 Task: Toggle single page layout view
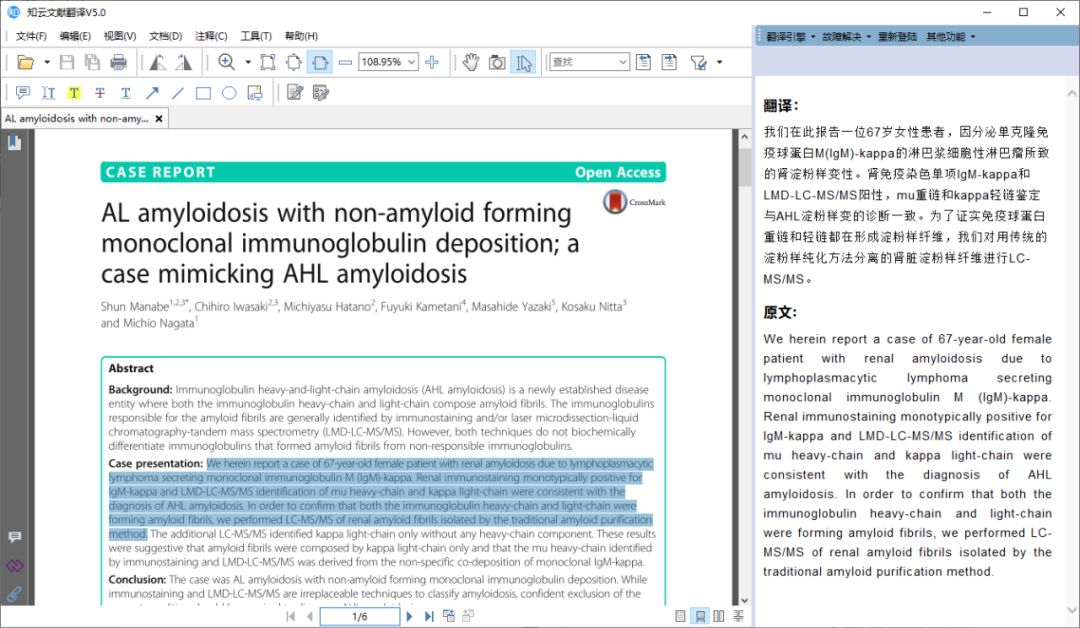[x=681, y=616]
